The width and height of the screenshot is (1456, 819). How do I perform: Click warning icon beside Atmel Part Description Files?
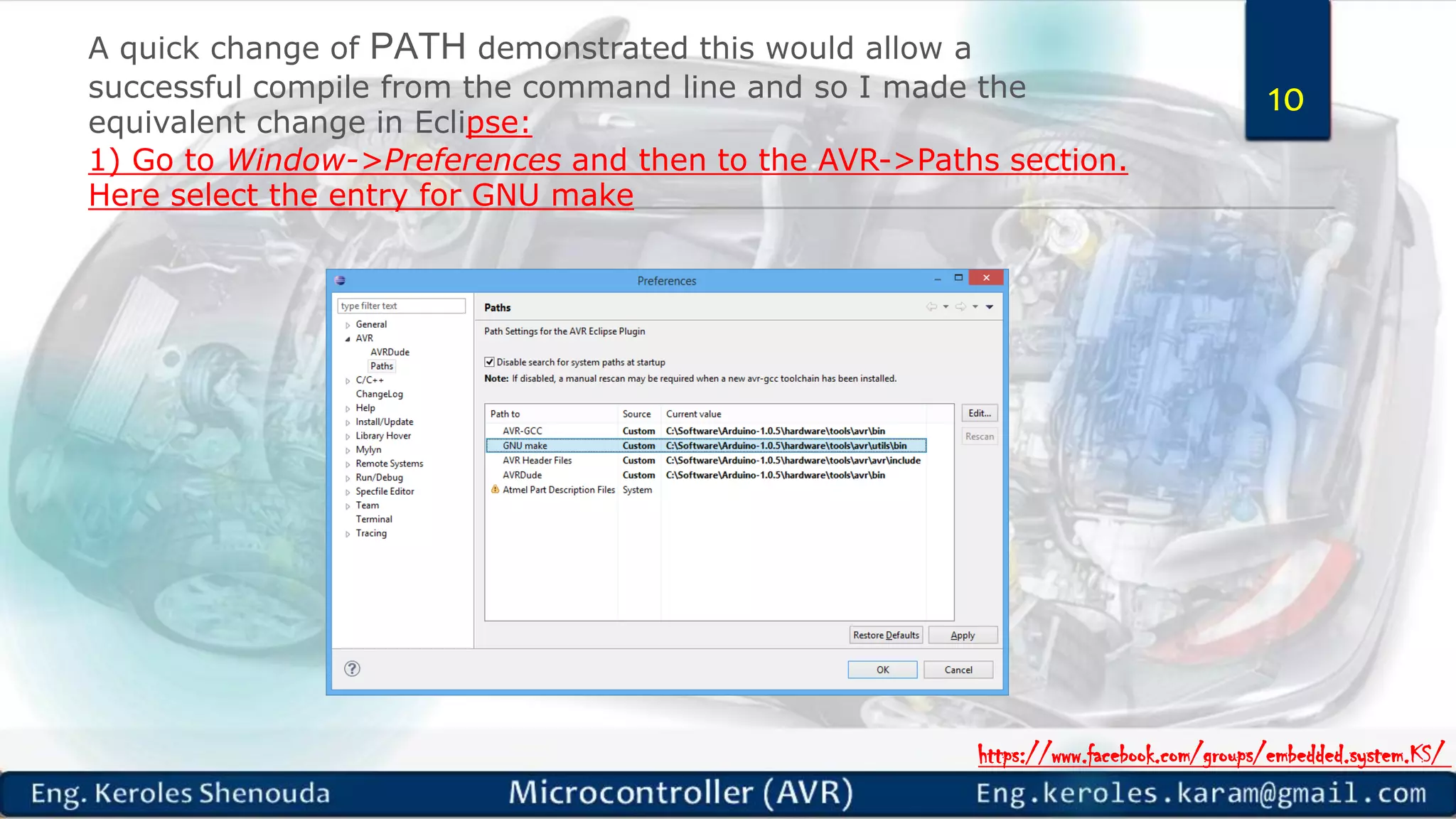point(495,489)
